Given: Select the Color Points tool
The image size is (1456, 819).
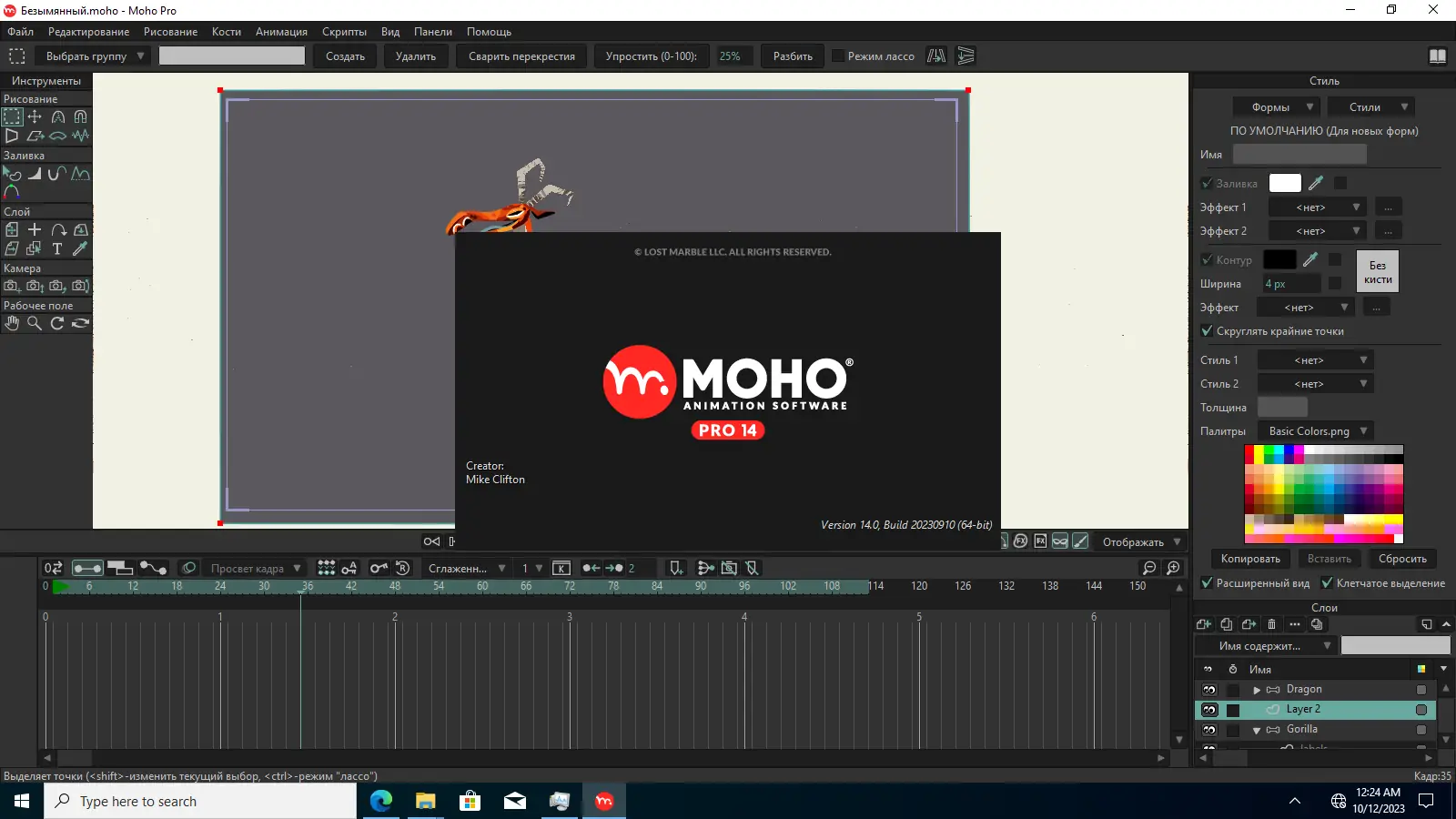Looking at the screenshot, I should pos(12,192).
